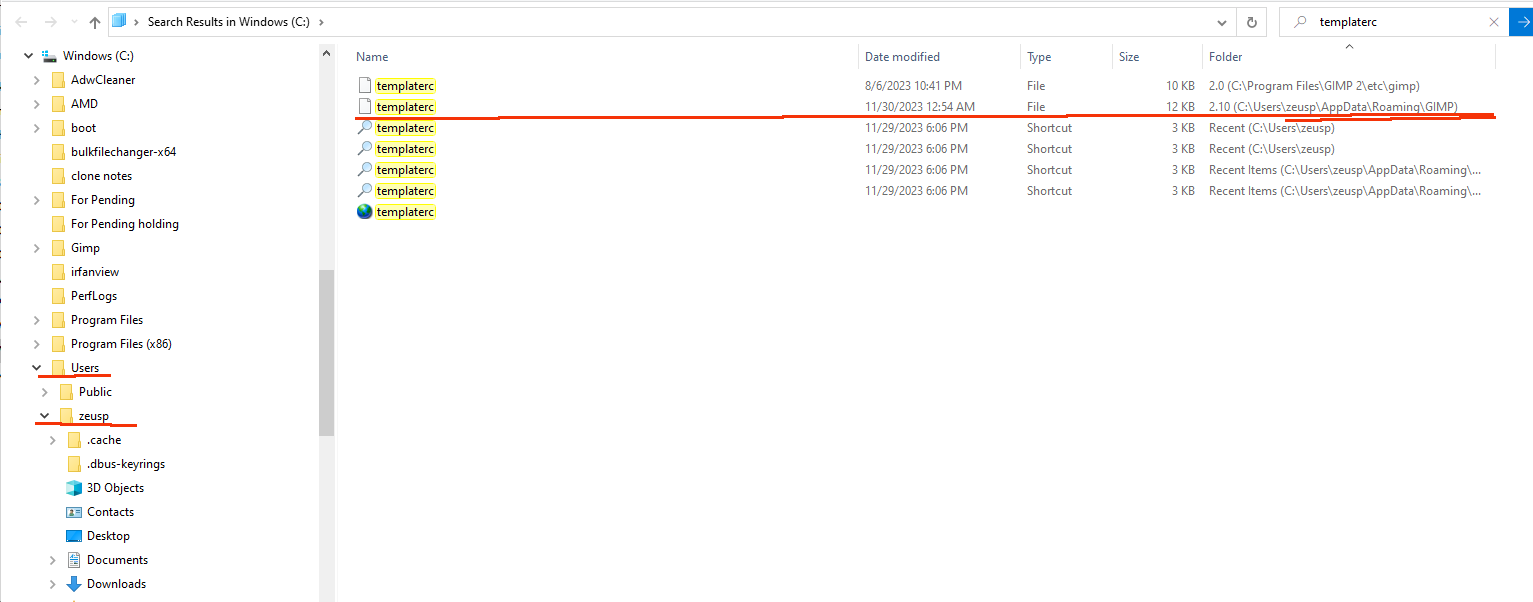Click the drive icon in address bar

pos(120,21)
